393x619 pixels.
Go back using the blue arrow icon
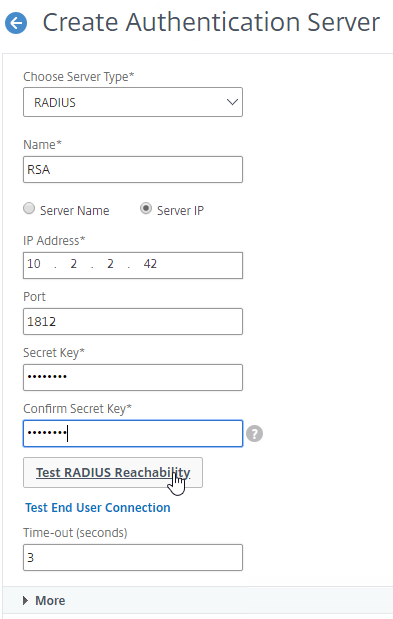16,23
